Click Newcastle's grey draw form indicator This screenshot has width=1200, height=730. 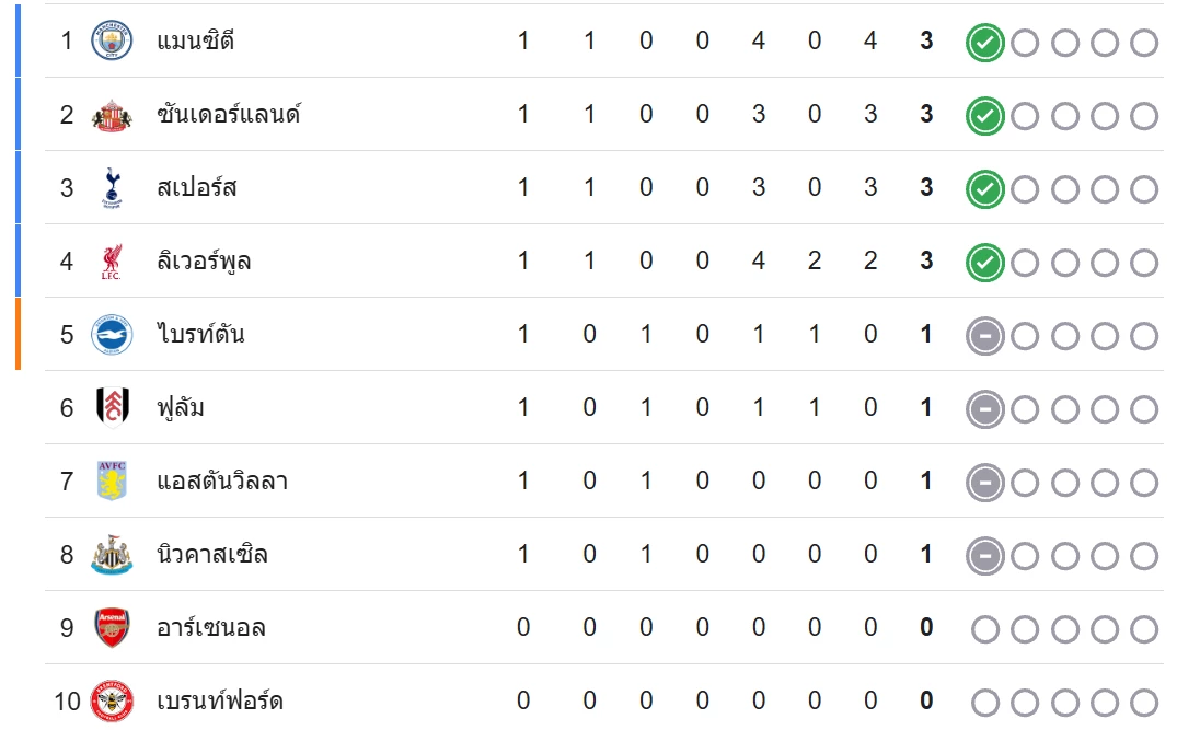pos(985,555)
